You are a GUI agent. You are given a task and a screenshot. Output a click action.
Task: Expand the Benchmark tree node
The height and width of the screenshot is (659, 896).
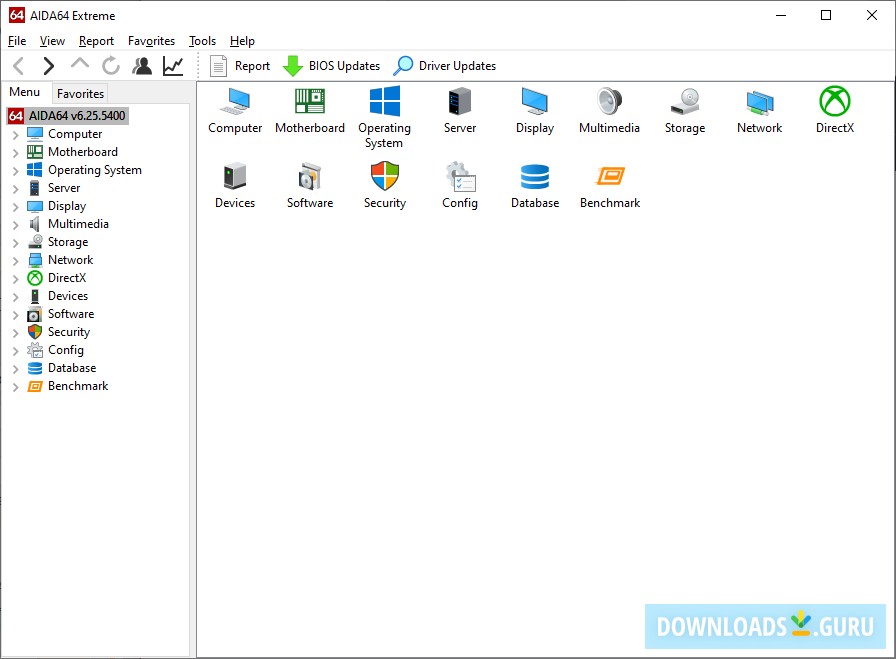coord(15,387)
